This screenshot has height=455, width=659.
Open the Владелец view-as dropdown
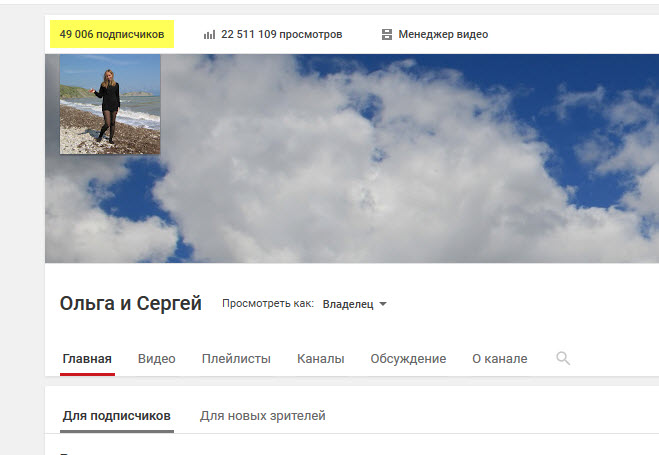354,304
